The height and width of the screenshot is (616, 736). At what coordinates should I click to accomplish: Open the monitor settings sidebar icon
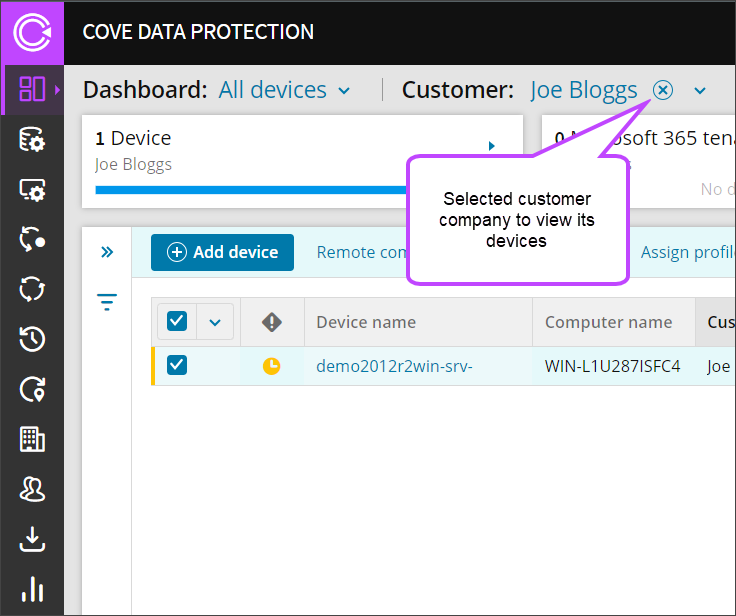(32, 190)
